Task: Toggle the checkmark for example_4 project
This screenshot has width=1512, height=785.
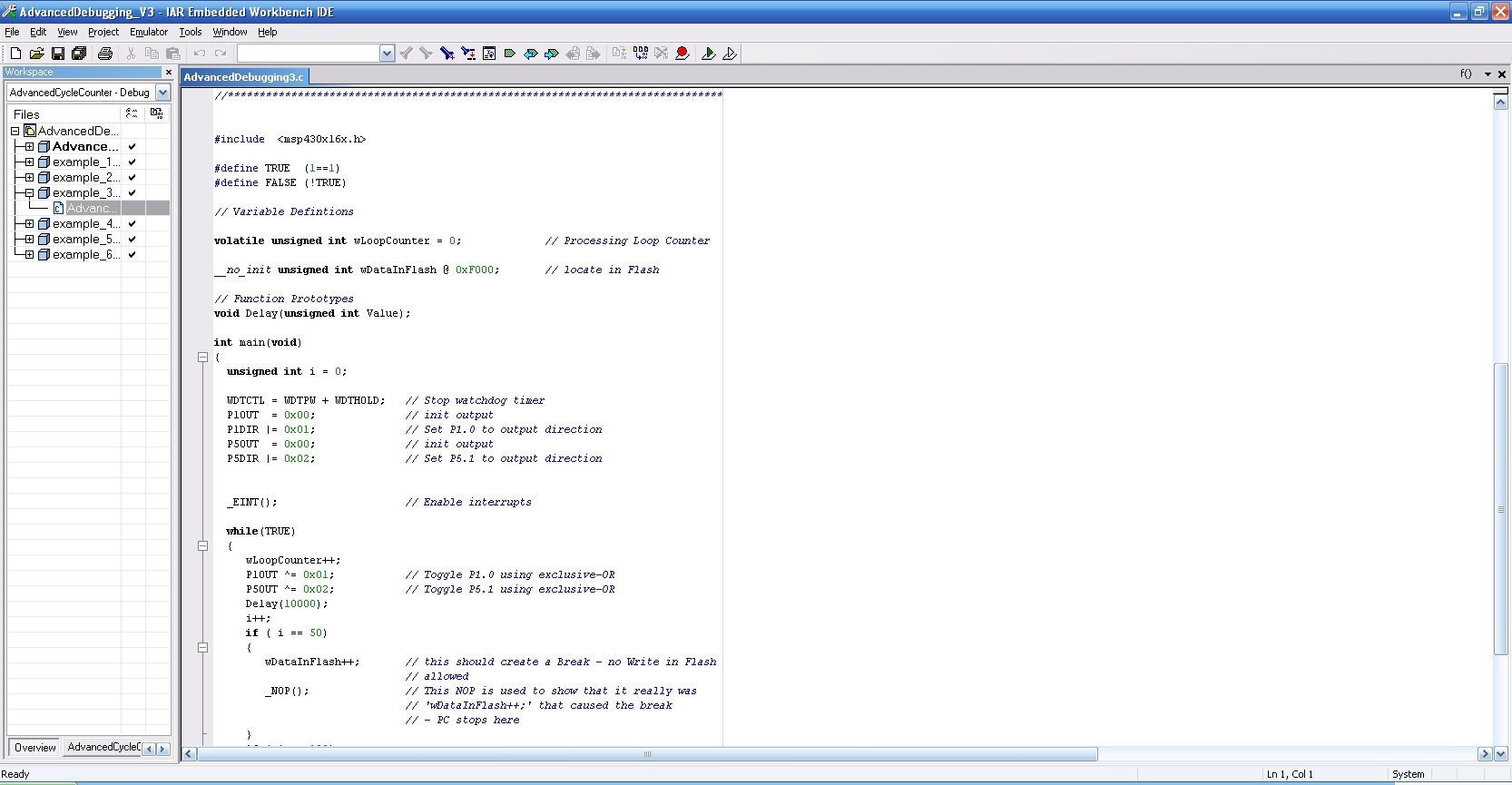Action: pyautogui.click(x=132, y=224)
